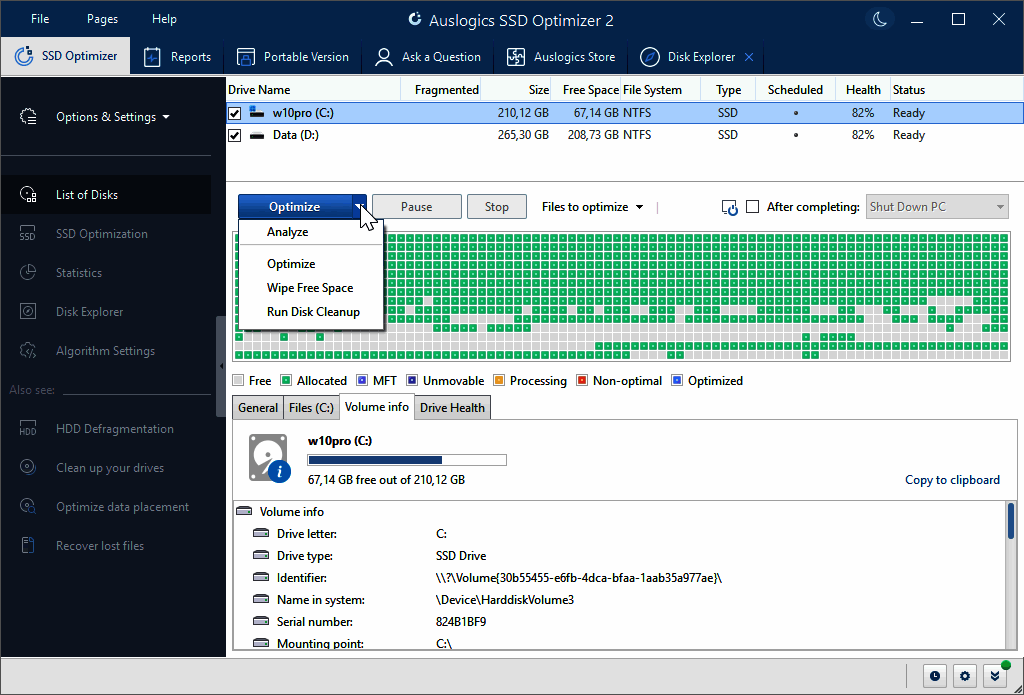Click Copy to clipboard link
This screenshot has height=695, width=1024.
click(x=952, y=480)
